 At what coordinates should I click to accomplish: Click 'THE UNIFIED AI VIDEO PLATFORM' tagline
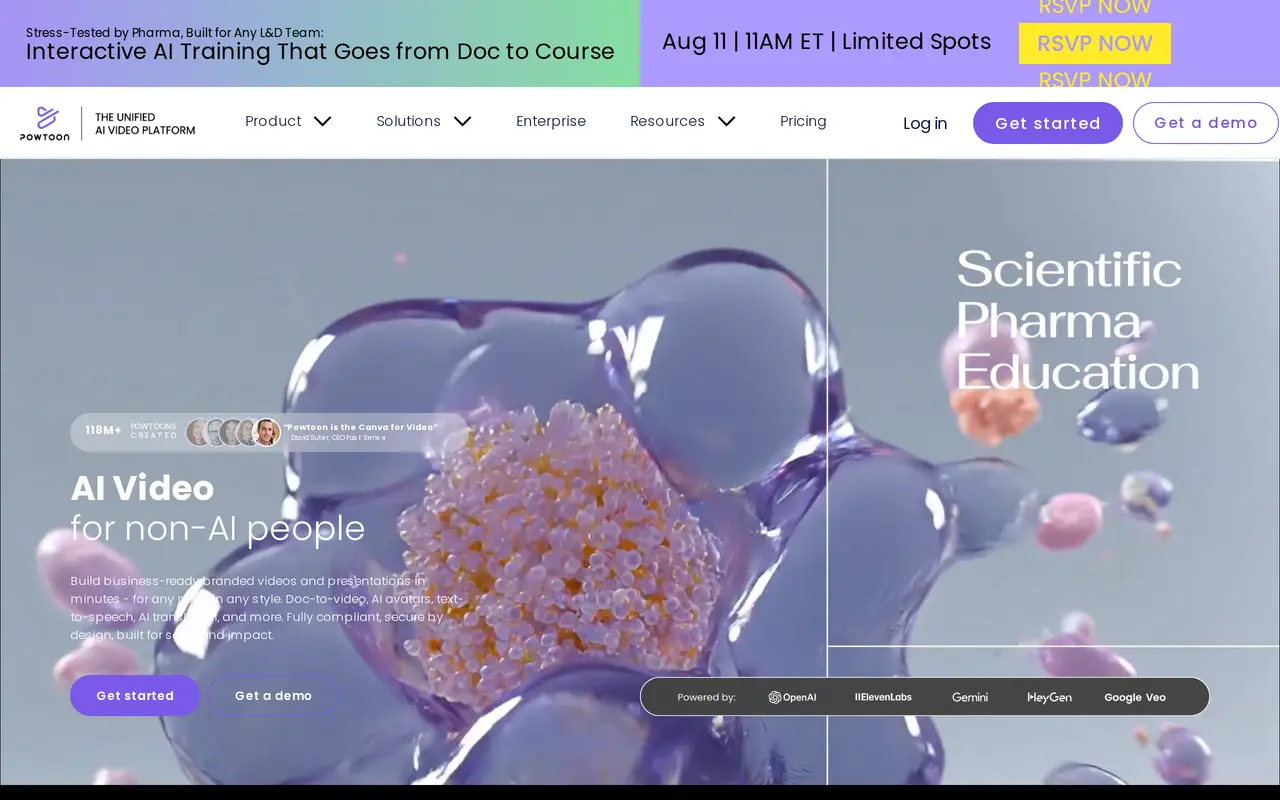(145, 123)
